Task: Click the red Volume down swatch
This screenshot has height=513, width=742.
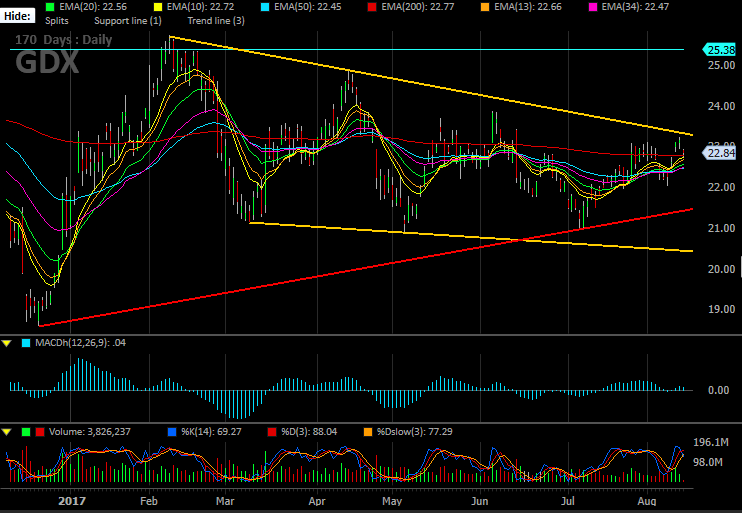Action: 40,432
